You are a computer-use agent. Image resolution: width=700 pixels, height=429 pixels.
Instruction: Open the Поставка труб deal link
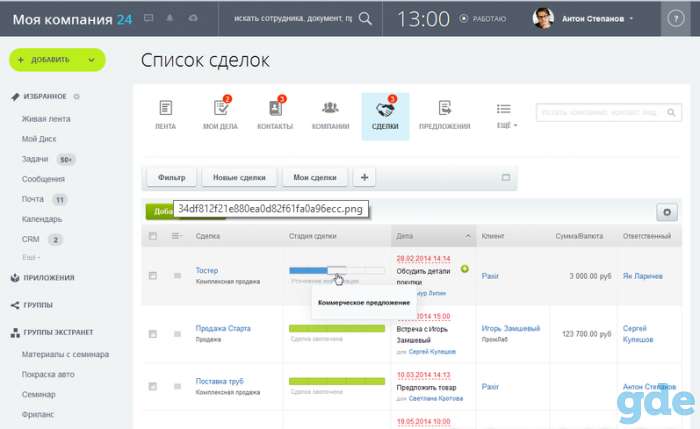pyautogui.click(x=219, y=381)
